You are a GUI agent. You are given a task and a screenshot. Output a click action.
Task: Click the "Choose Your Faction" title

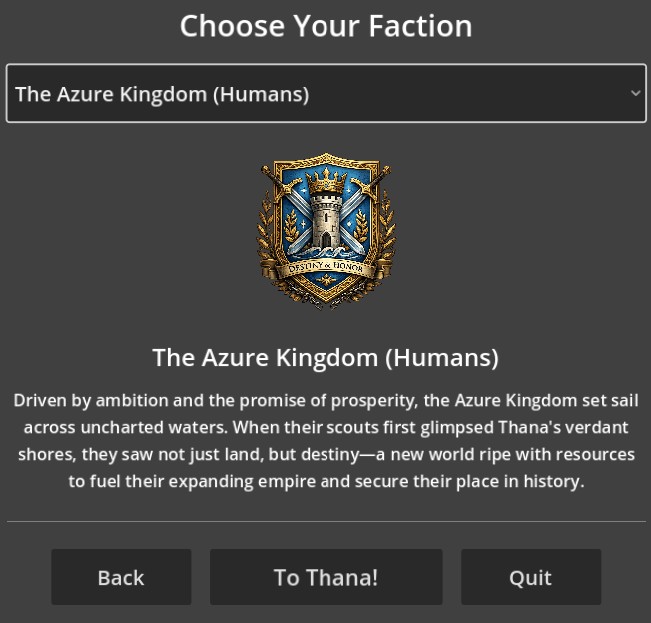(x=326, y=25)
